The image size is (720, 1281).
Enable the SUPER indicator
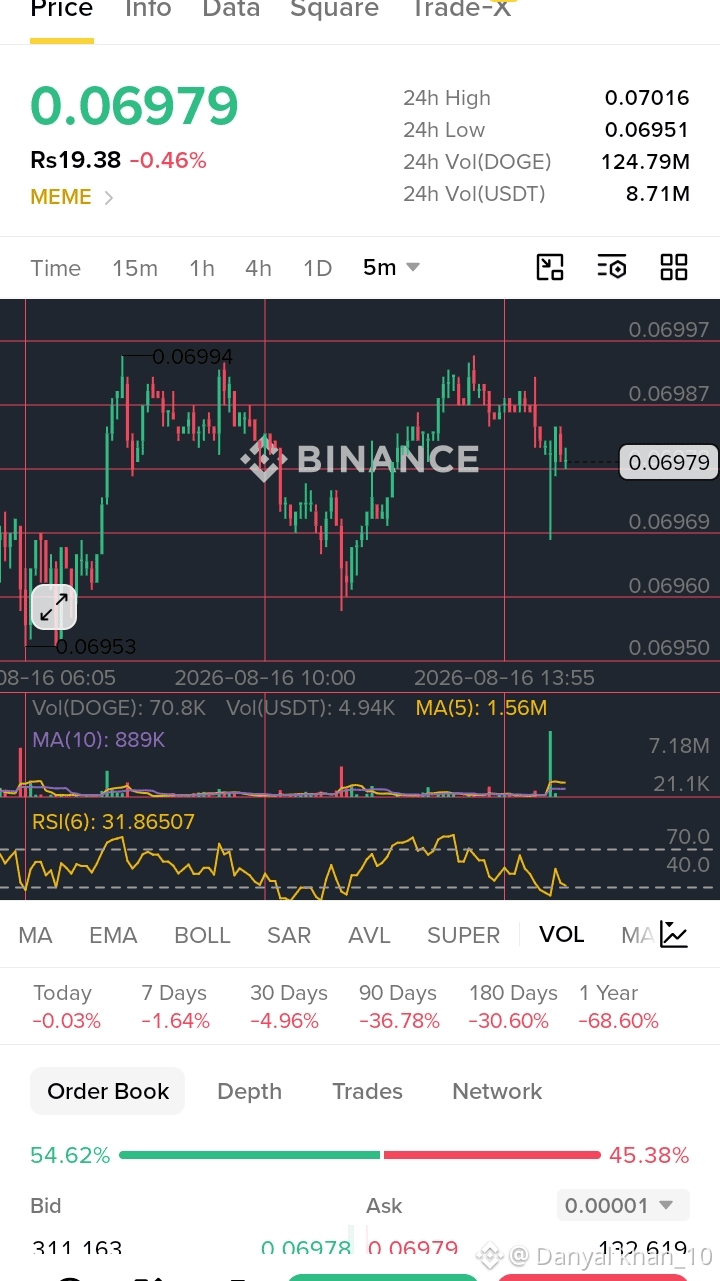pos(463,935)
